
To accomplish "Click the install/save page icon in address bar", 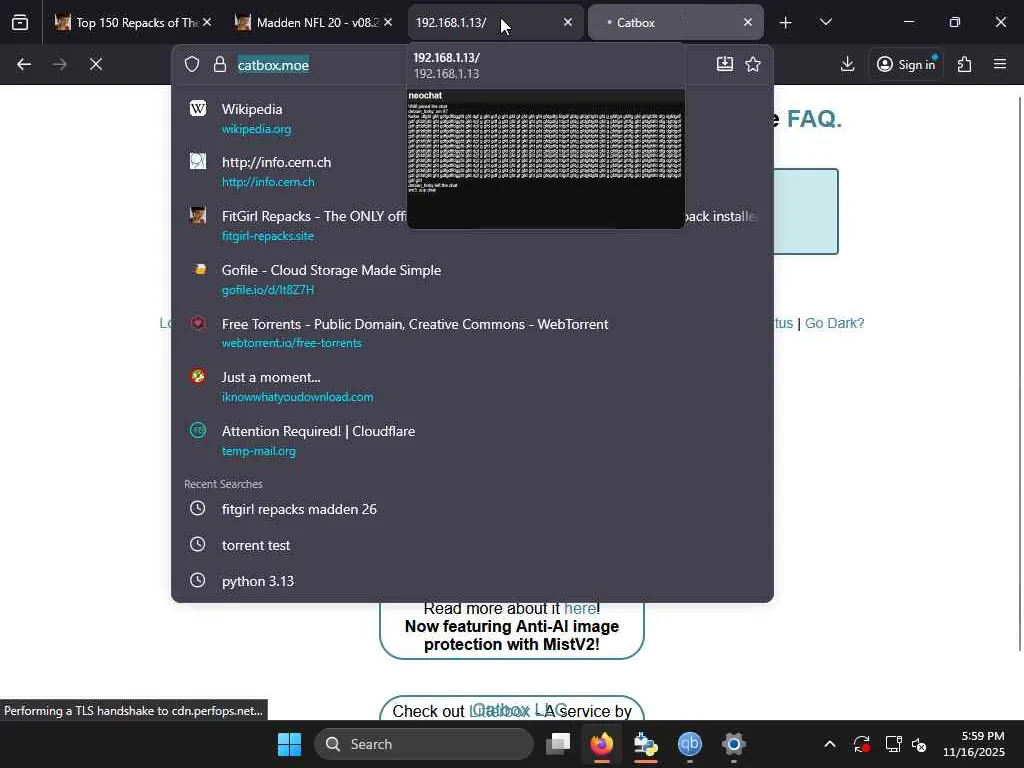I will coord(724,64).
